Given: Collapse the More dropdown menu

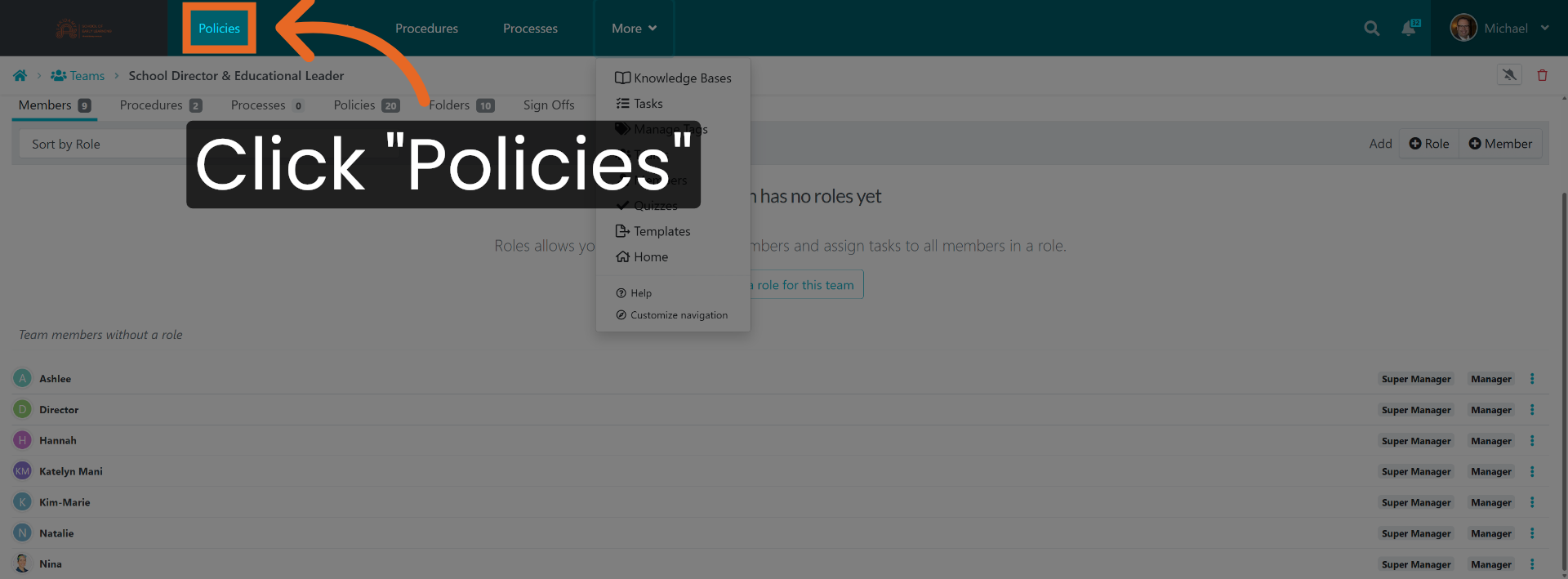Looking at the screenshot, I should tap(634, 28).
